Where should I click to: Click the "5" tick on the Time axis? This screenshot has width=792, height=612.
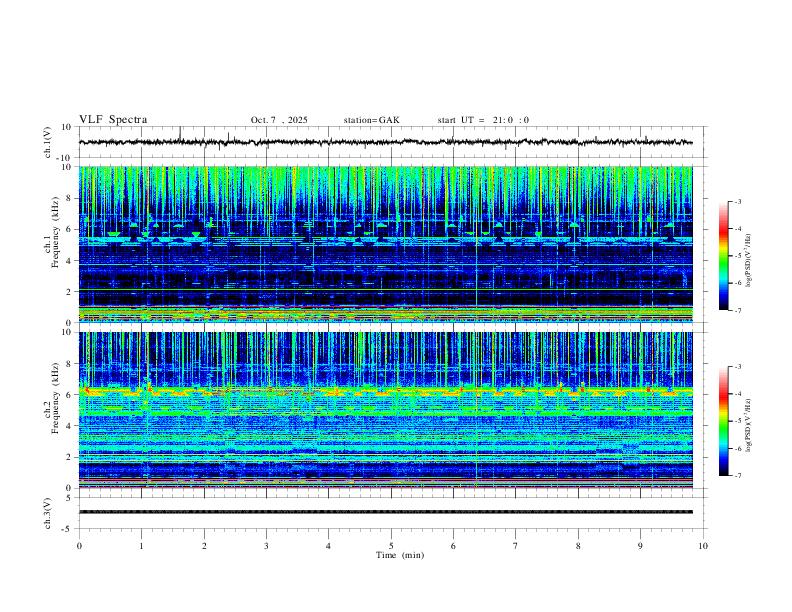391,546
